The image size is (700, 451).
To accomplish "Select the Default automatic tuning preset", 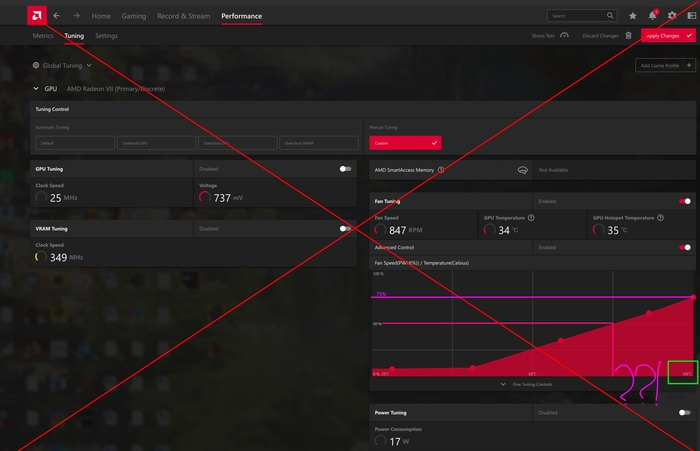I will click(75, 143).
